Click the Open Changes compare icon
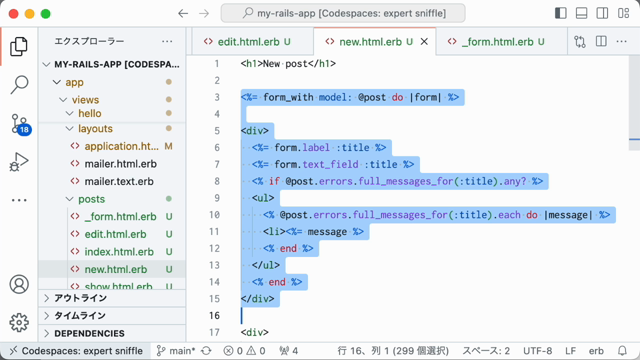Viewport: 640px width, 360px height. [580, 42]
